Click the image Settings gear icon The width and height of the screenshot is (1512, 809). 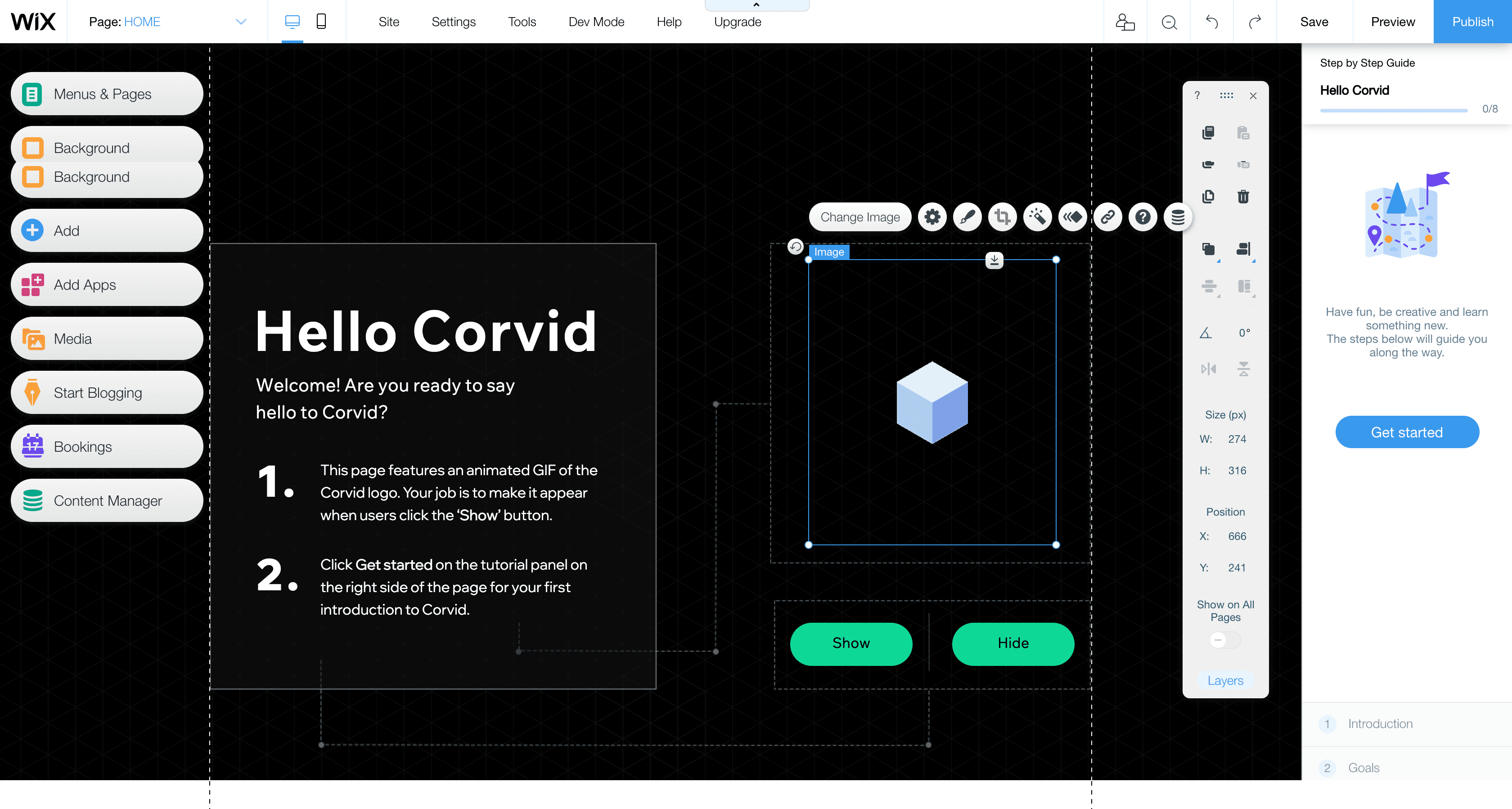tap(932, 217)
